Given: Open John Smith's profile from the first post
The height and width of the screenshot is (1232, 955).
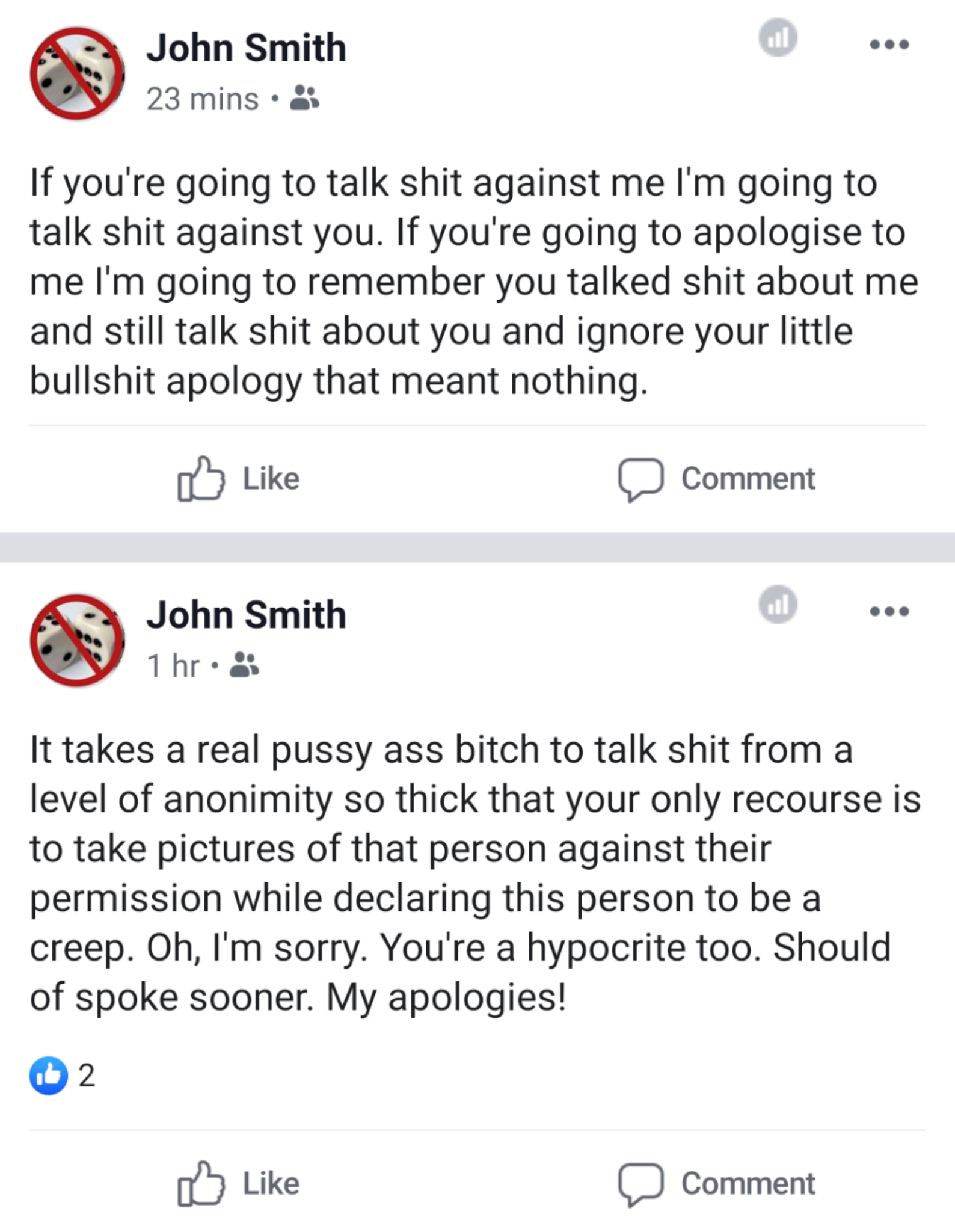Looking at the screenshot, I should tap(247, 48).
